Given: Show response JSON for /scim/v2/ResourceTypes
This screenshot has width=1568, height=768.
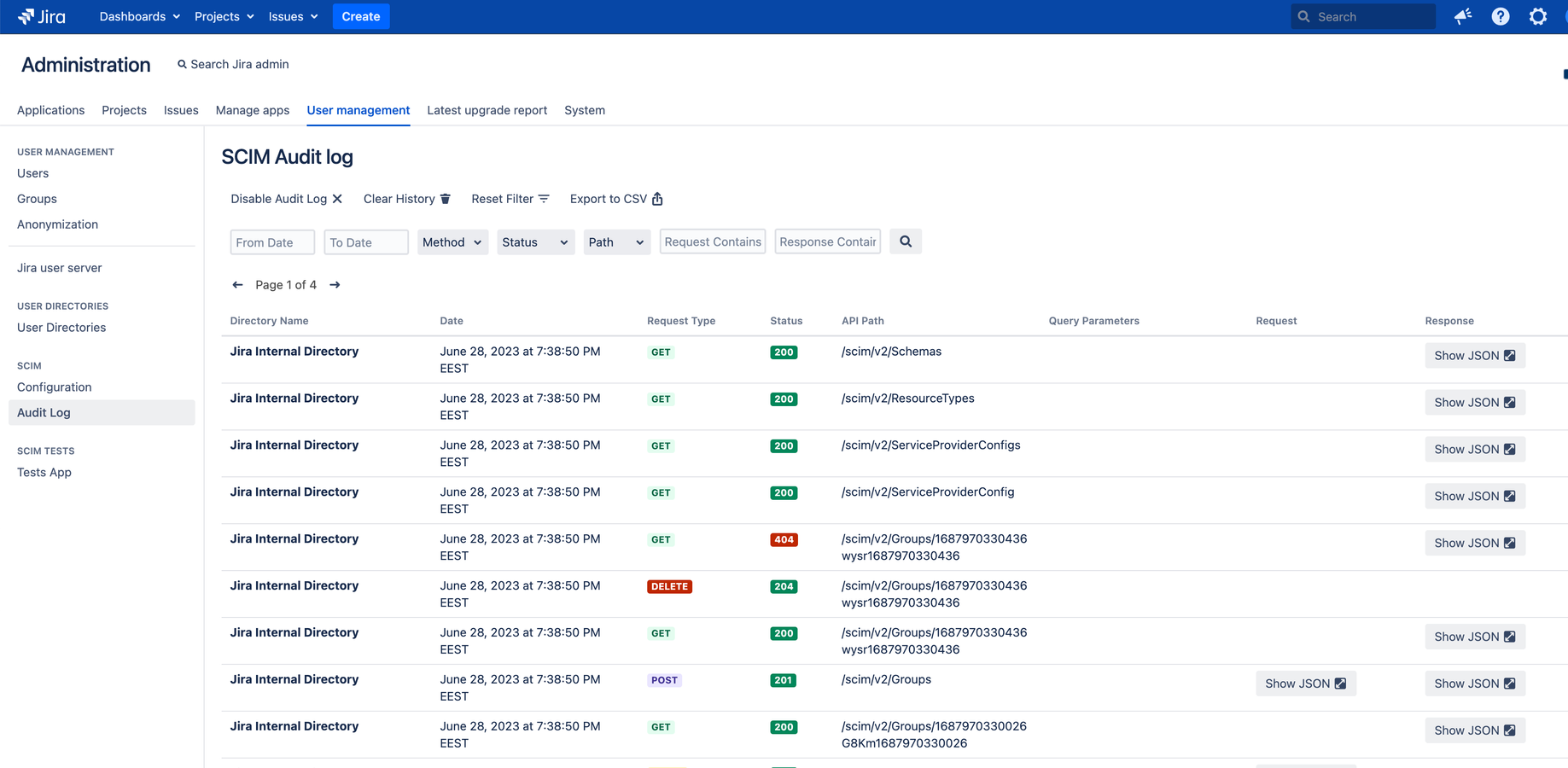Looking at the screenshot, I should (x=1475, y=403).
